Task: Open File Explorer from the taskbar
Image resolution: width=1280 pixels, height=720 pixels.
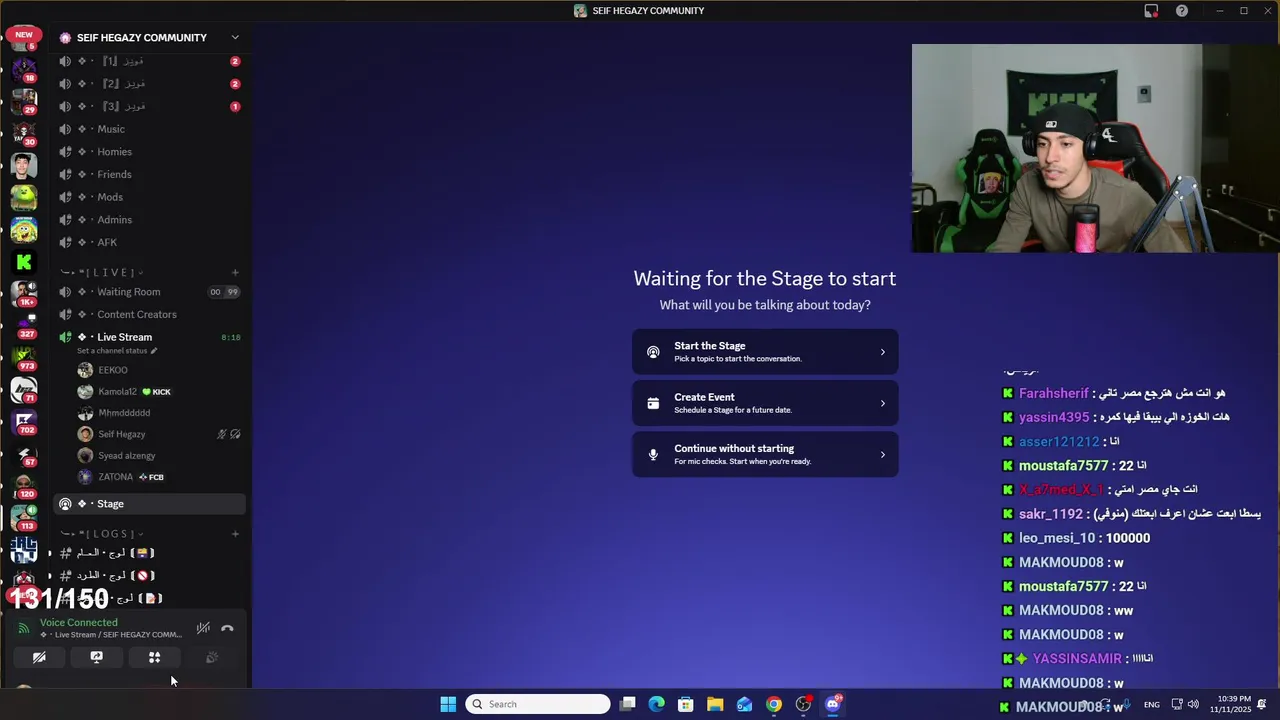Action: (715, 704)
